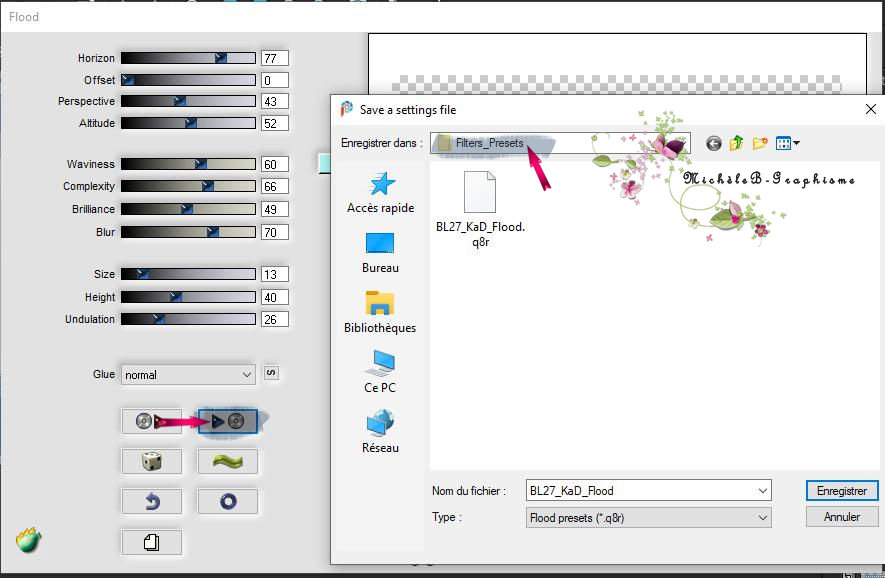The height and width of the screenshot is (578, 885).
Task: Click the Waviness value field showing 60
Action: coord(275,164)
